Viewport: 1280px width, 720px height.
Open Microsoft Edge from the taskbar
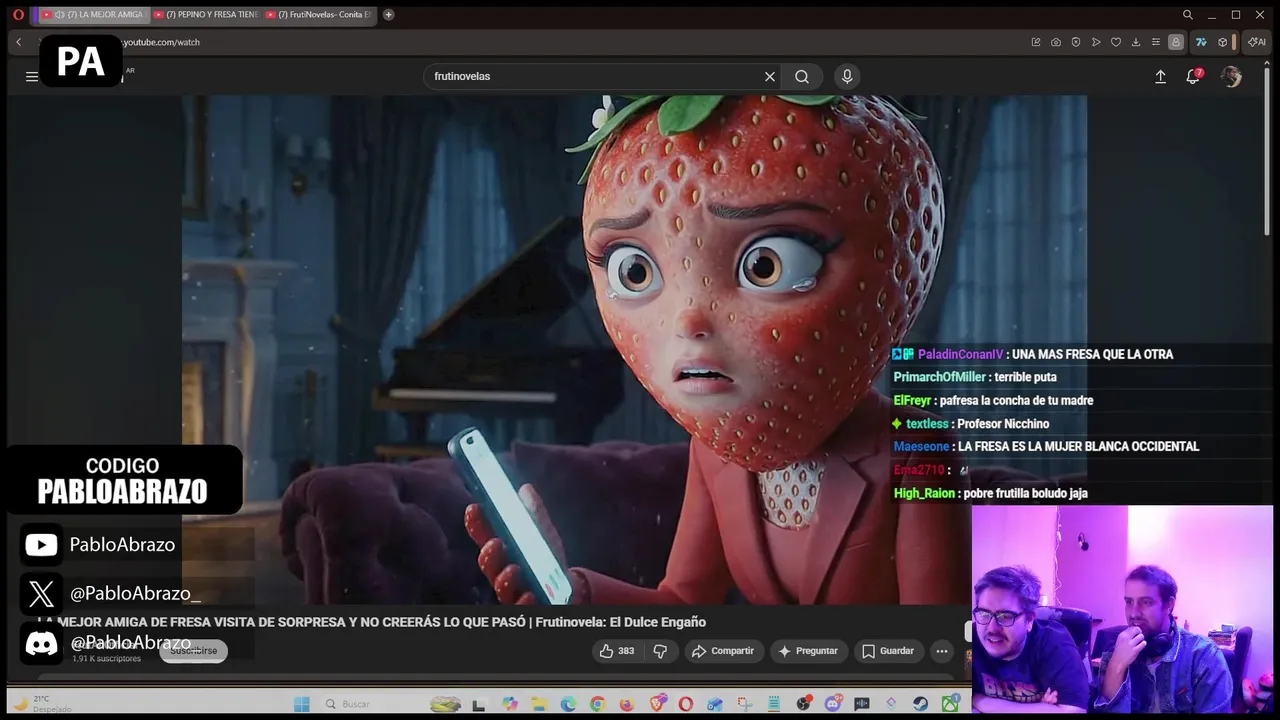tap(568, 704)
